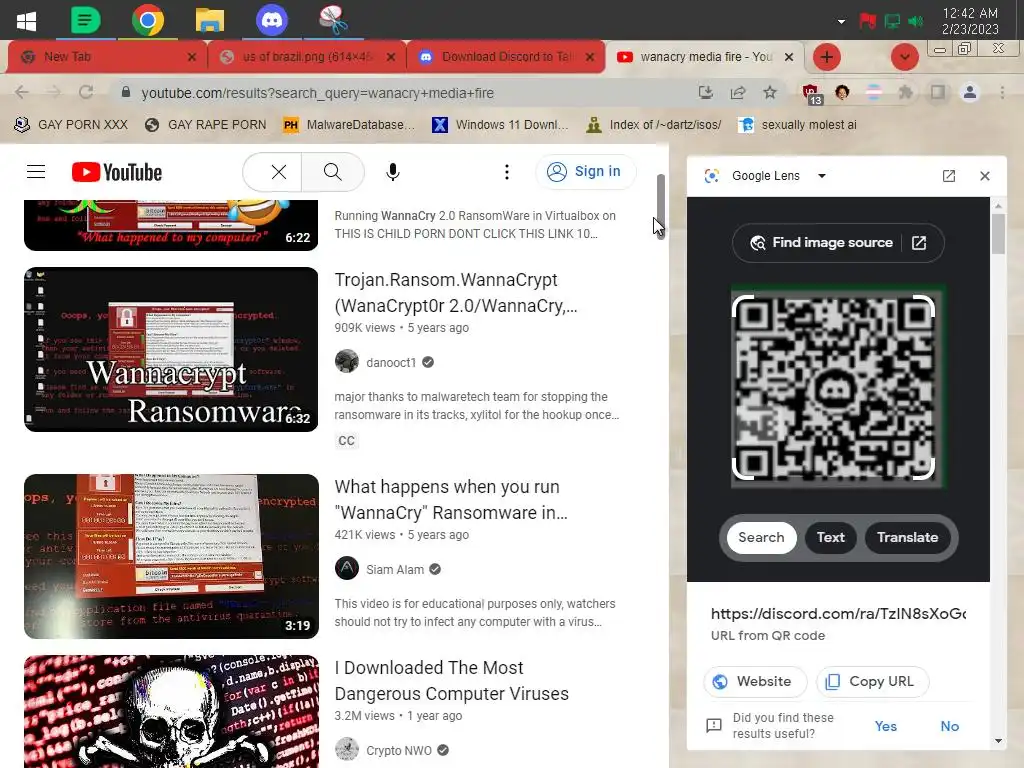Show hidden system tray icons
The height and width of the screenshot is (768, 1024).
point(841,22)
